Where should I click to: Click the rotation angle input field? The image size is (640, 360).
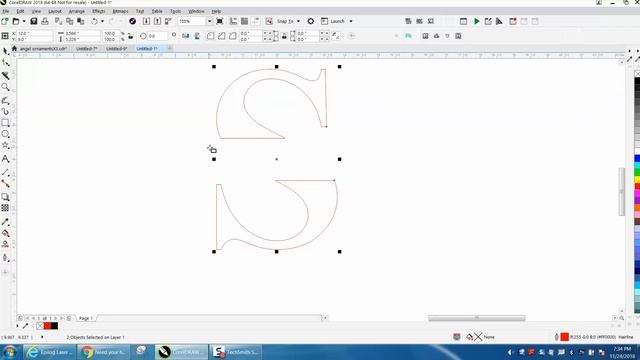(x=157, y=36)
